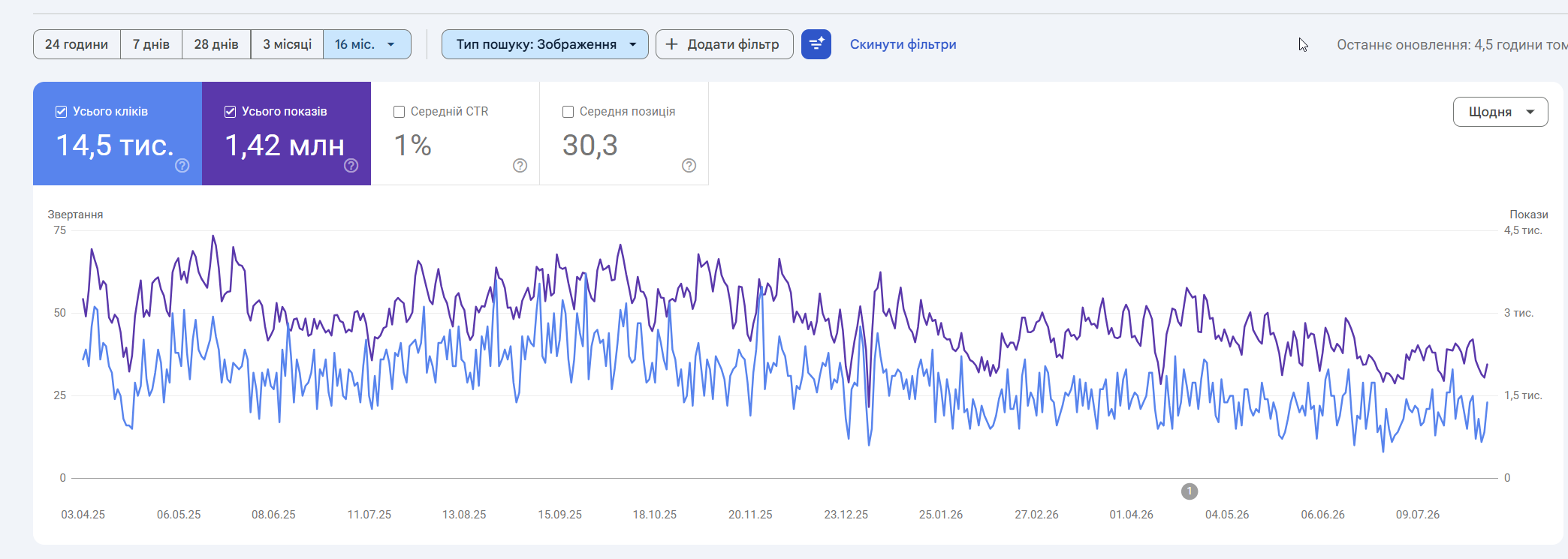
Task: Uncheck the Усього показів checkbox
Action: tap(231, 112)
